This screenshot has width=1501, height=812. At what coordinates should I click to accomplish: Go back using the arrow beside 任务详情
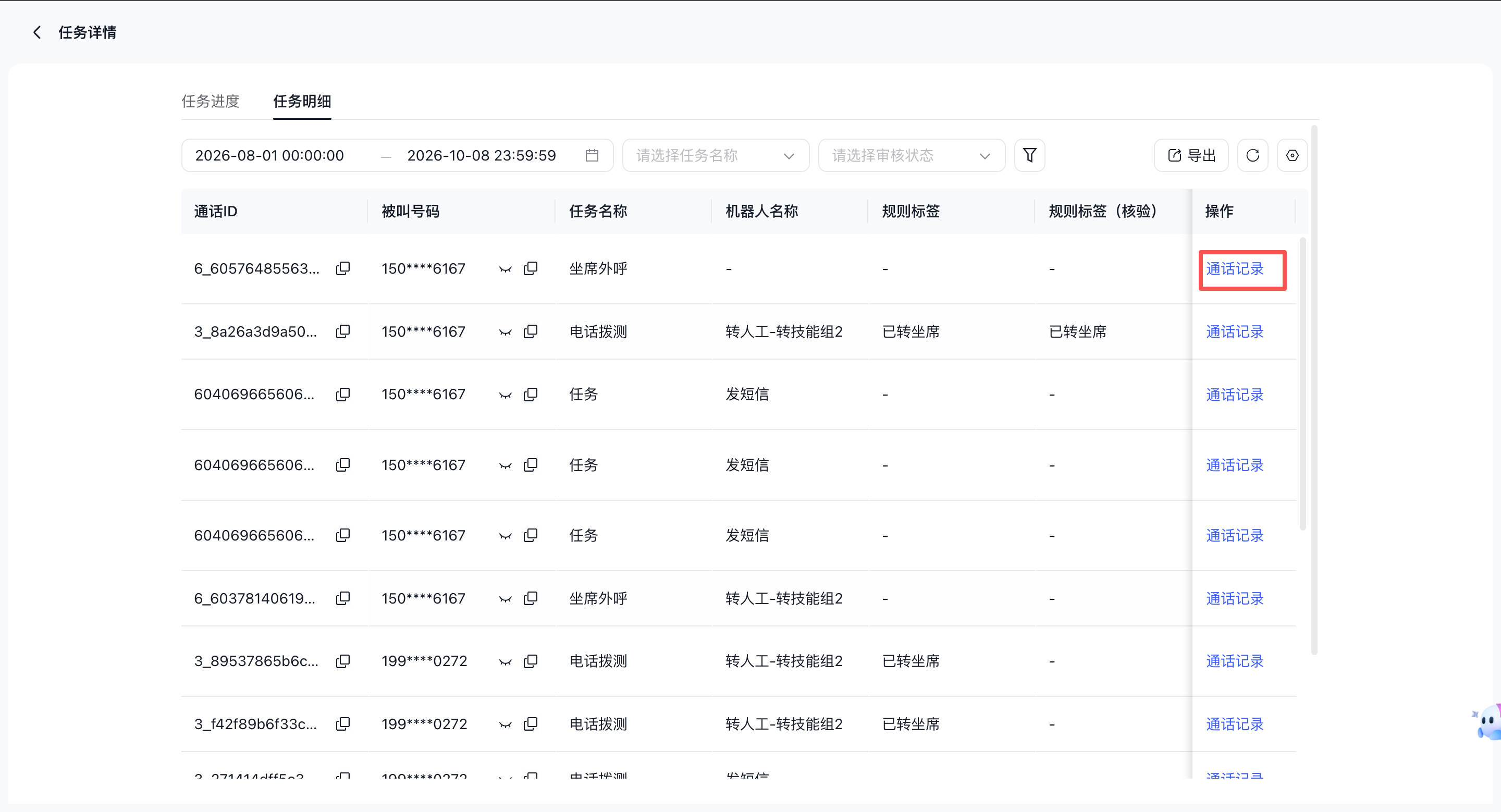pos(38,33)
